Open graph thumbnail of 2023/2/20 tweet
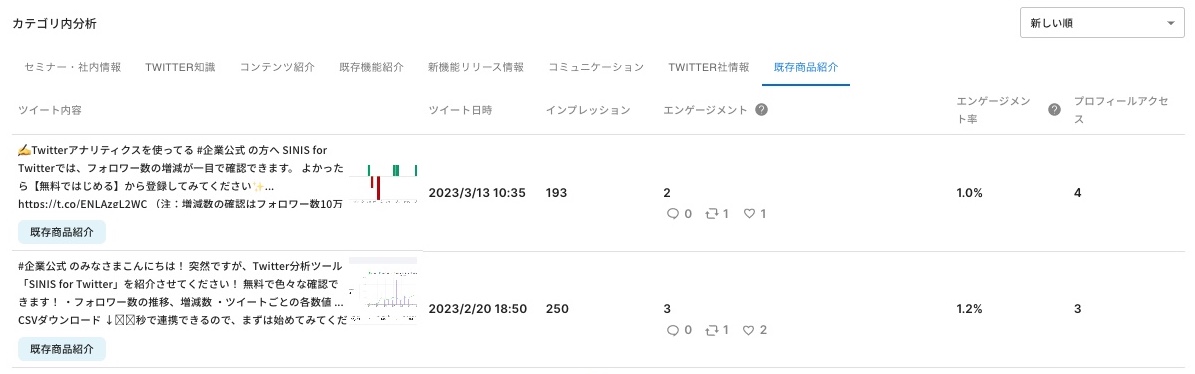 point(383,292)
